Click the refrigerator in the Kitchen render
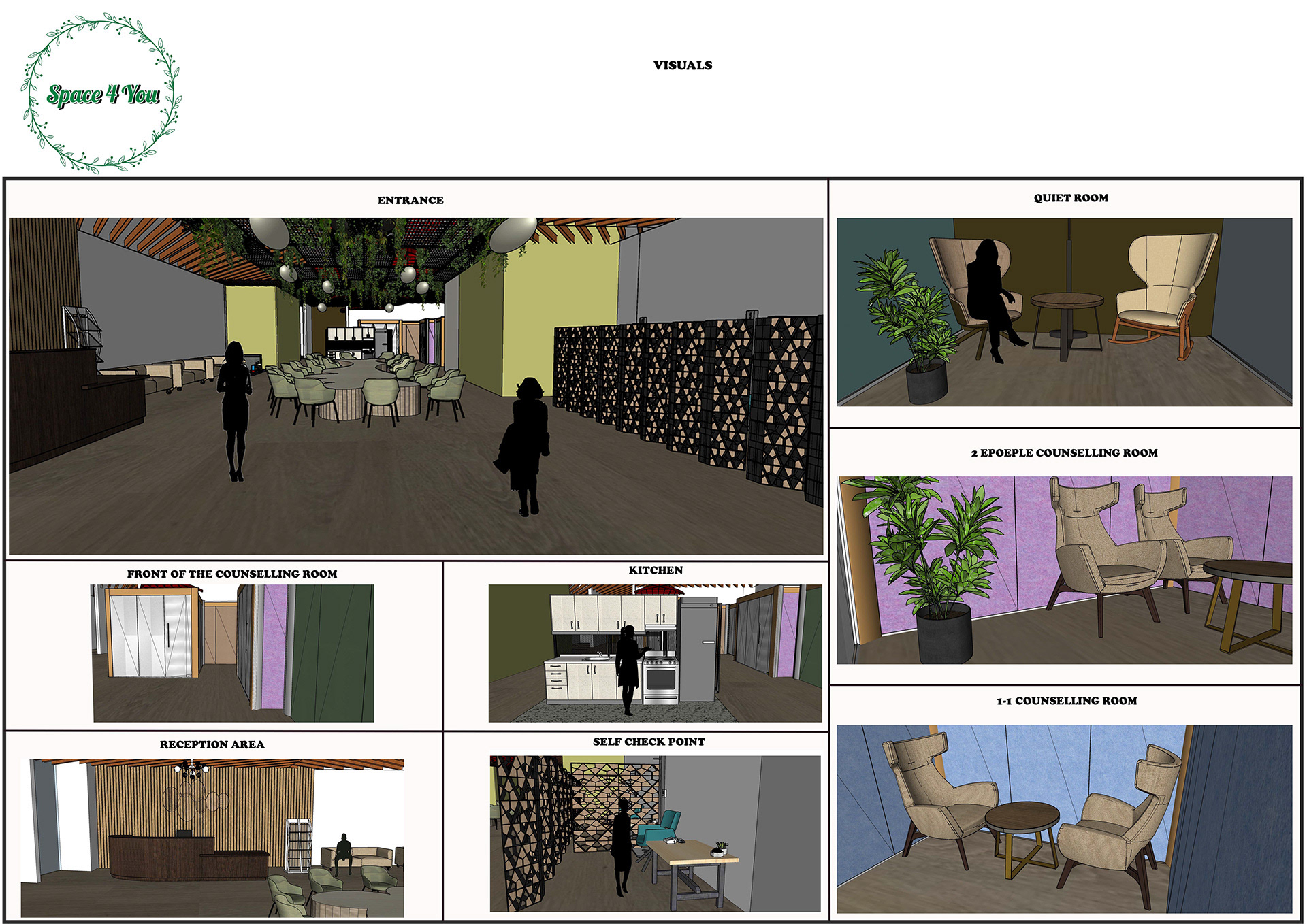This screenshot has height=924, width=1307. (x=697, y=650)
